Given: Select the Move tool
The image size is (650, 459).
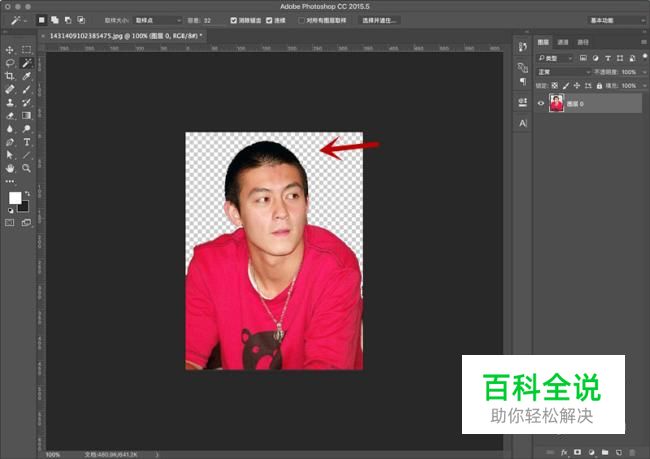Looking at the screenshot, I should click(x=10, y=49).
